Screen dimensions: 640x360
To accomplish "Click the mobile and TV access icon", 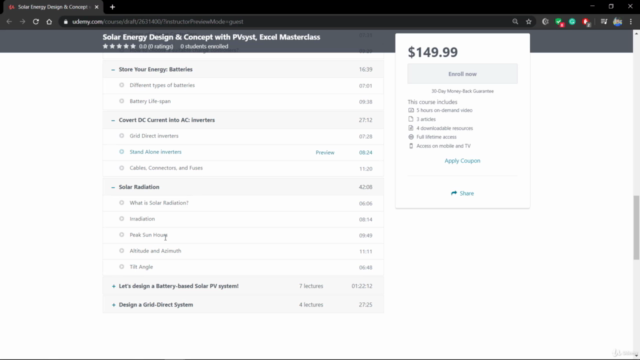I will coord(411,146).
